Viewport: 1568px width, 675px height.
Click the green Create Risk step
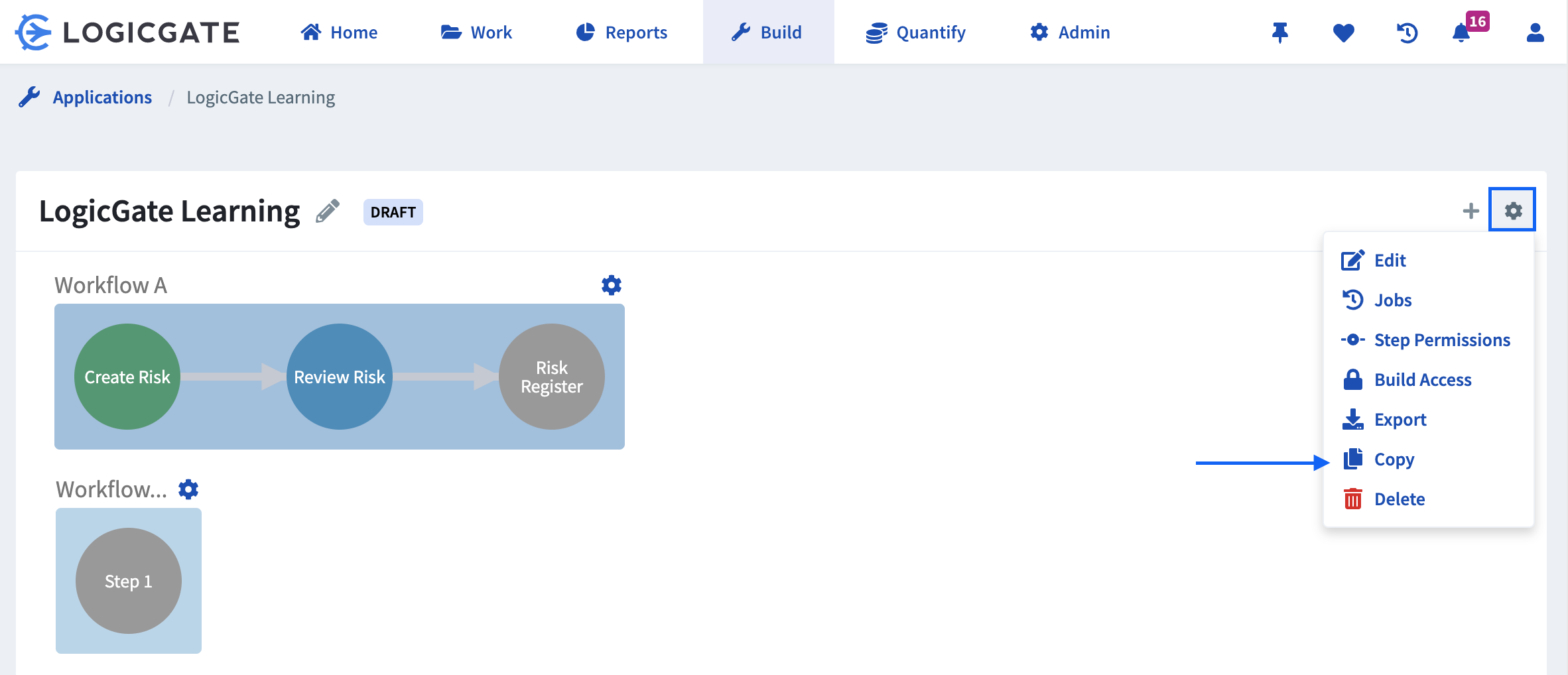127,377
